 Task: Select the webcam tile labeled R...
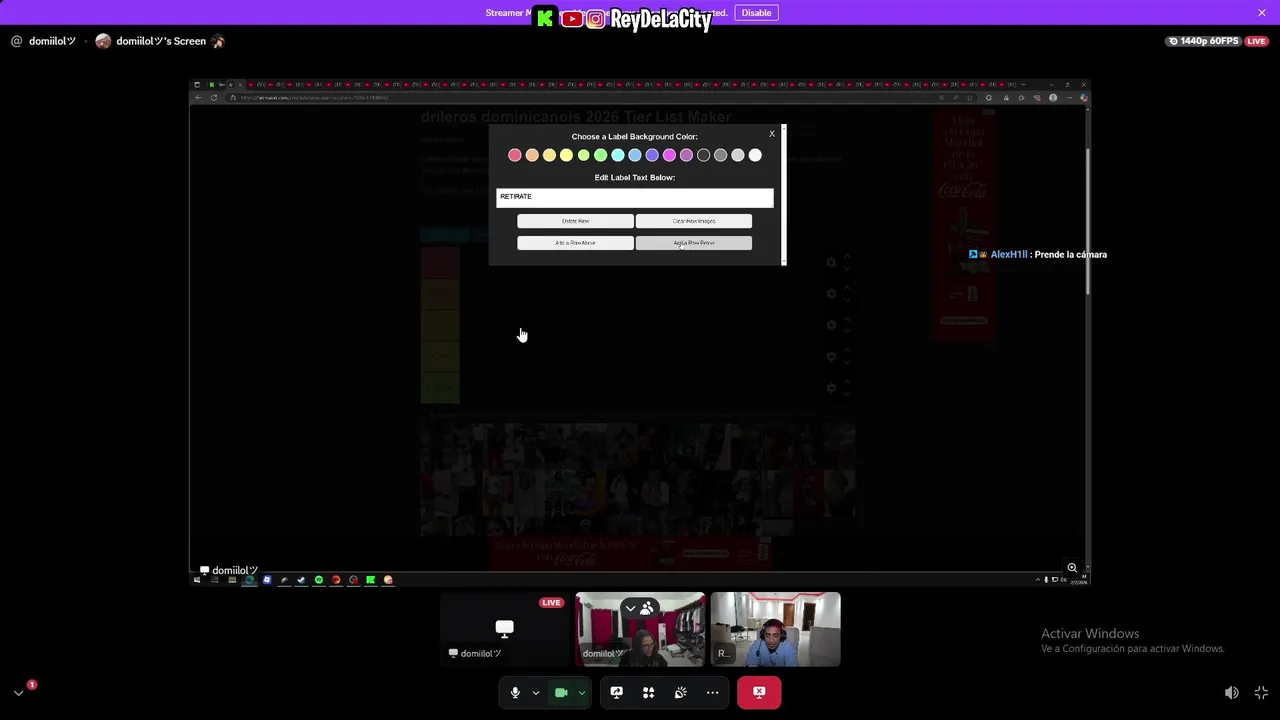pyautogui.click(x=776, y=629)
